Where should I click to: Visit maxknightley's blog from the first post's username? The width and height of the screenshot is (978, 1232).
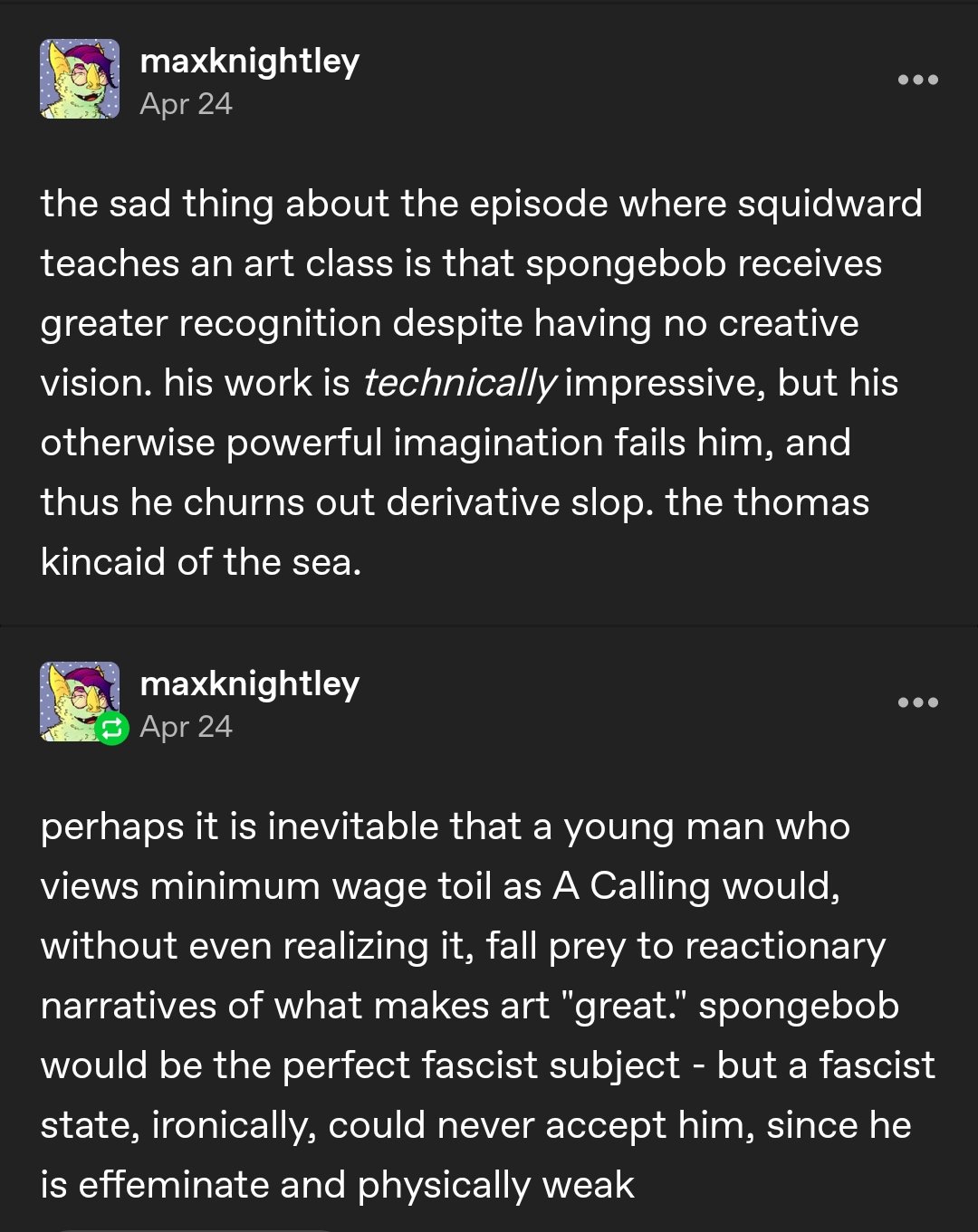(x=250, y=62)
